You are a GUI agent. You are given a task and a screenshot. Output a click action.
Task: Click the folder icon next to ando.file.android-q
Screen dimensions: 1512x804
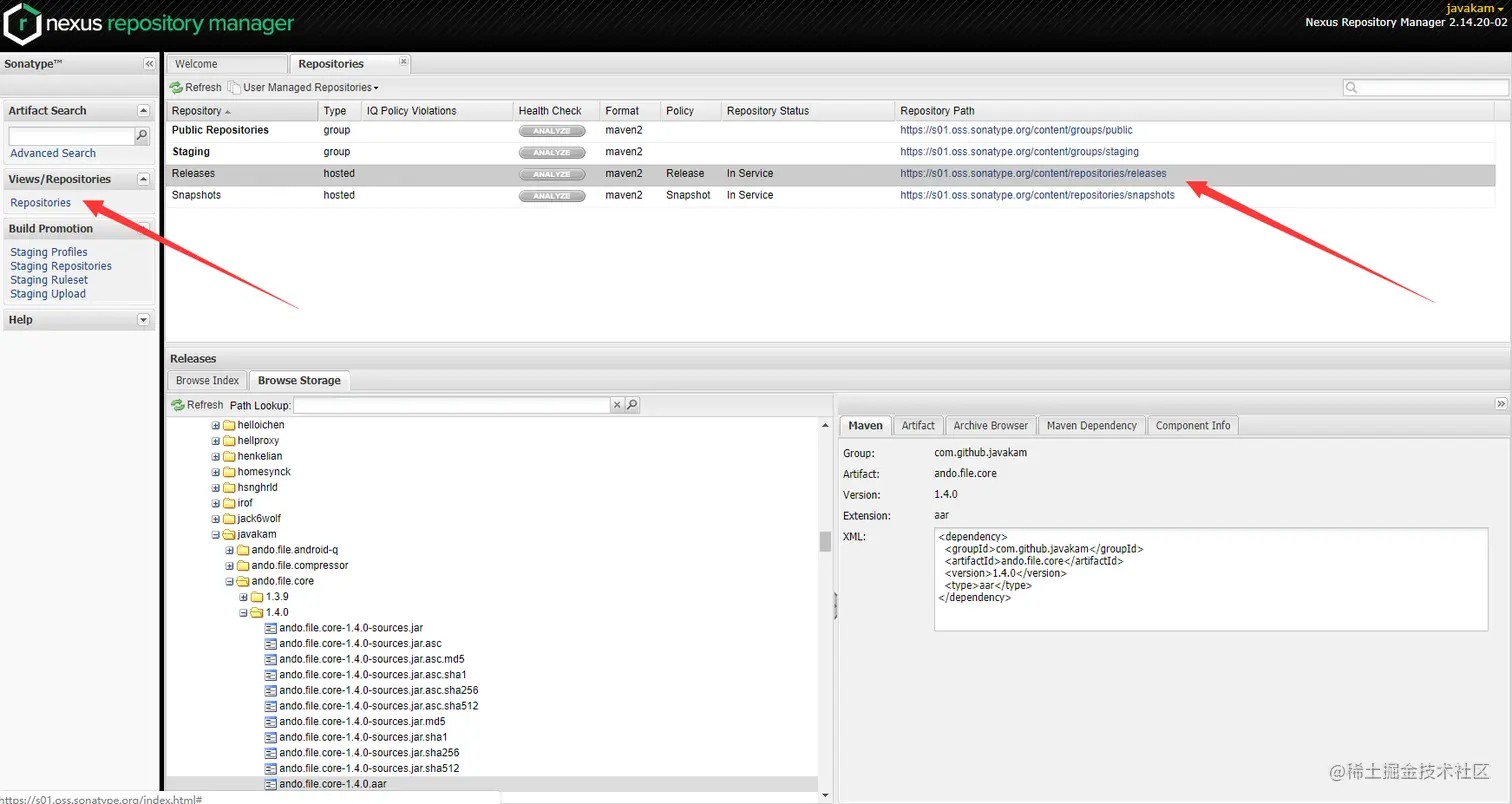[x=243, y=550]
